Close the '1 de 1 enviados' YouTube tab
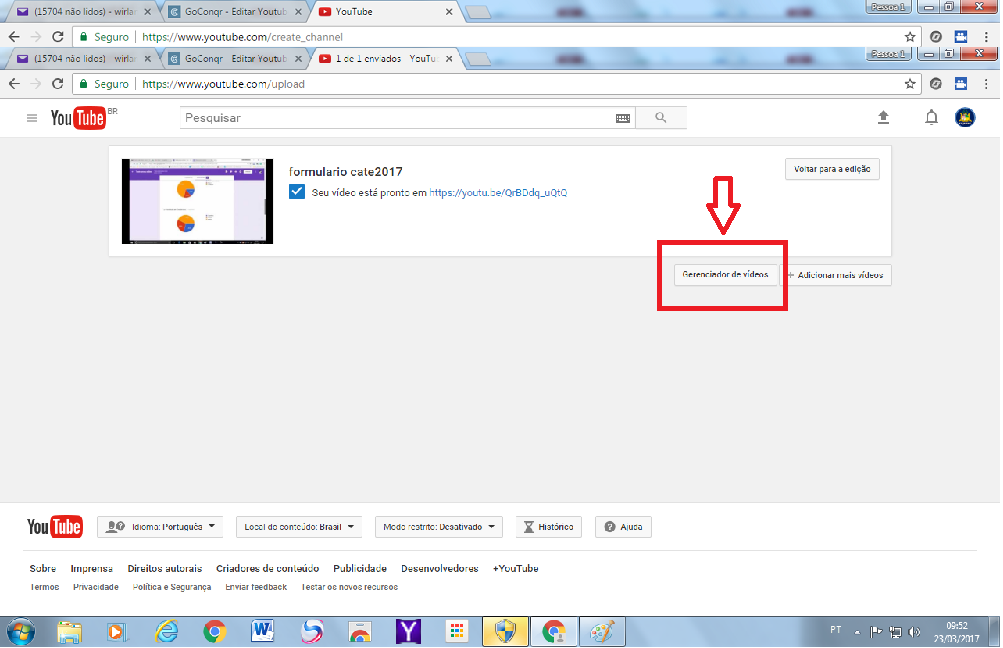Viewport: 1003px width, 648px height. 449,59
